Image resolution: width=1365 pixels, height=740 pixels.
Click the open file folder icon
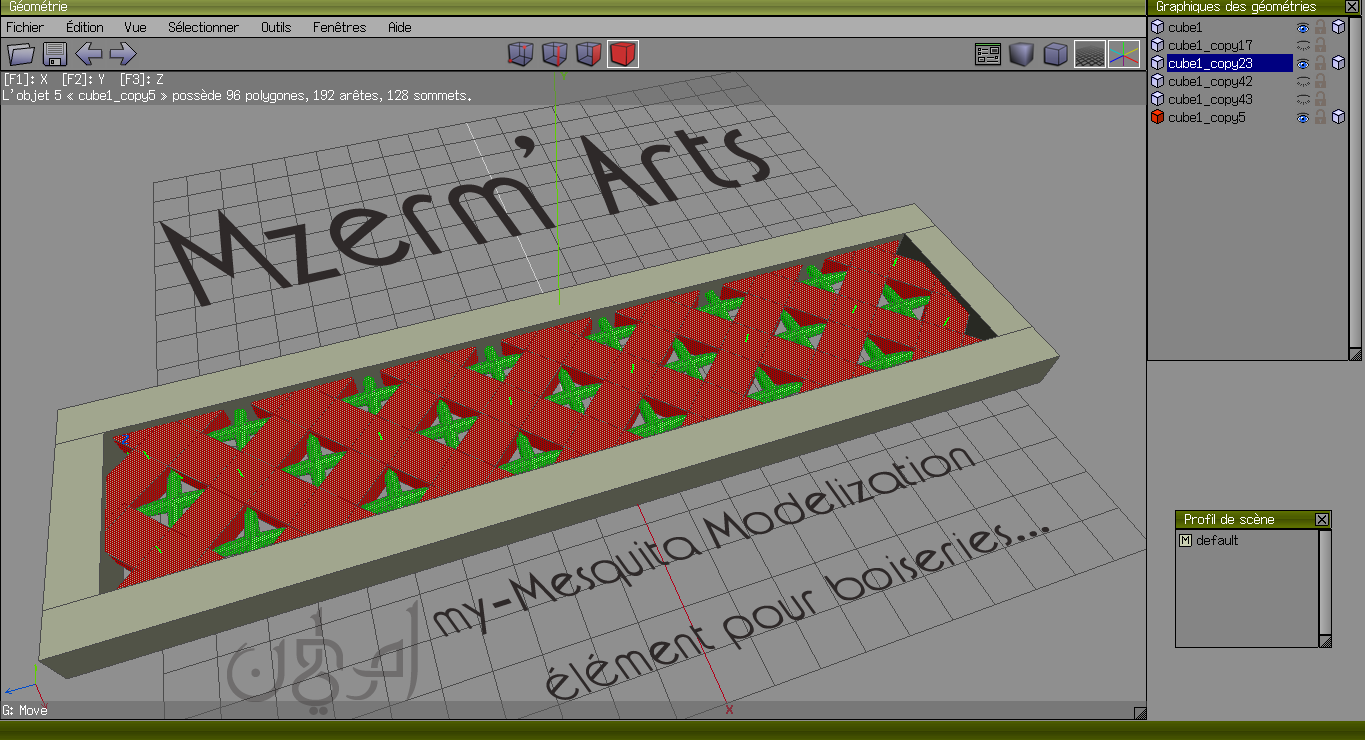point(21,54)
